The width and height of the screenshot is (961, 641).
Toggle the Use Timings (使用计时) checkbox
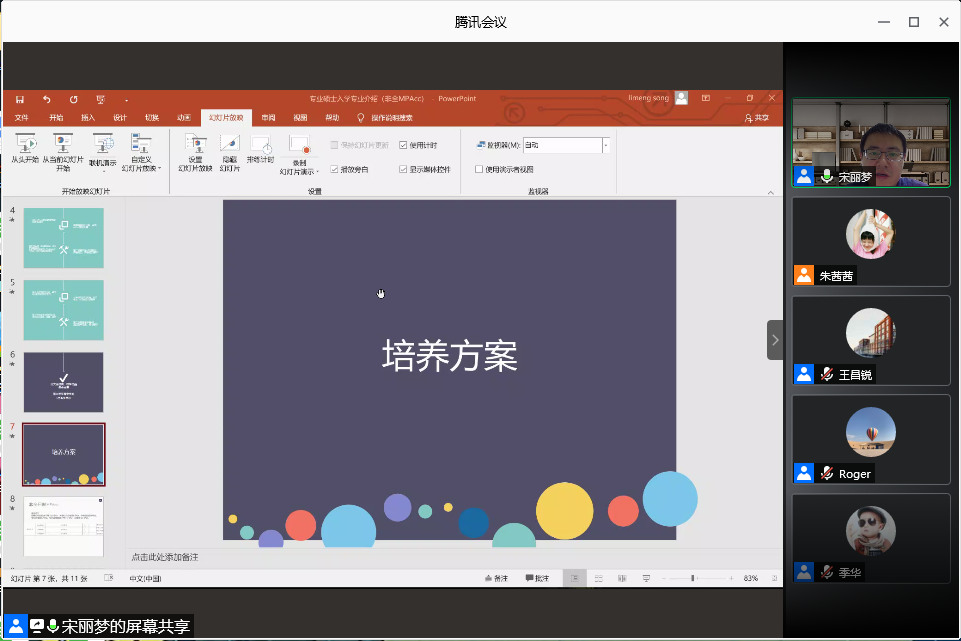(x=403, y=145)
